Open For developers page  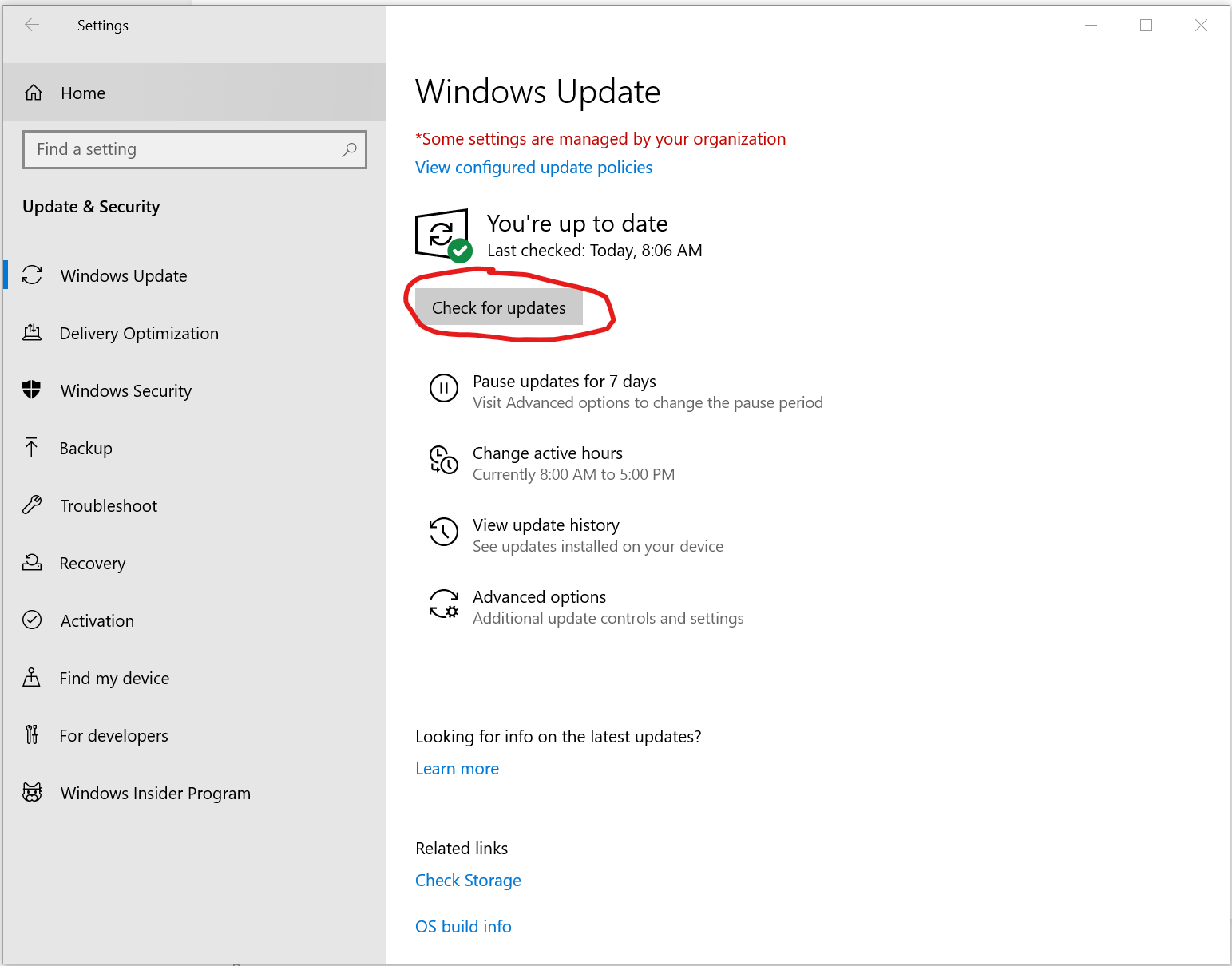(x=195, y=735)
